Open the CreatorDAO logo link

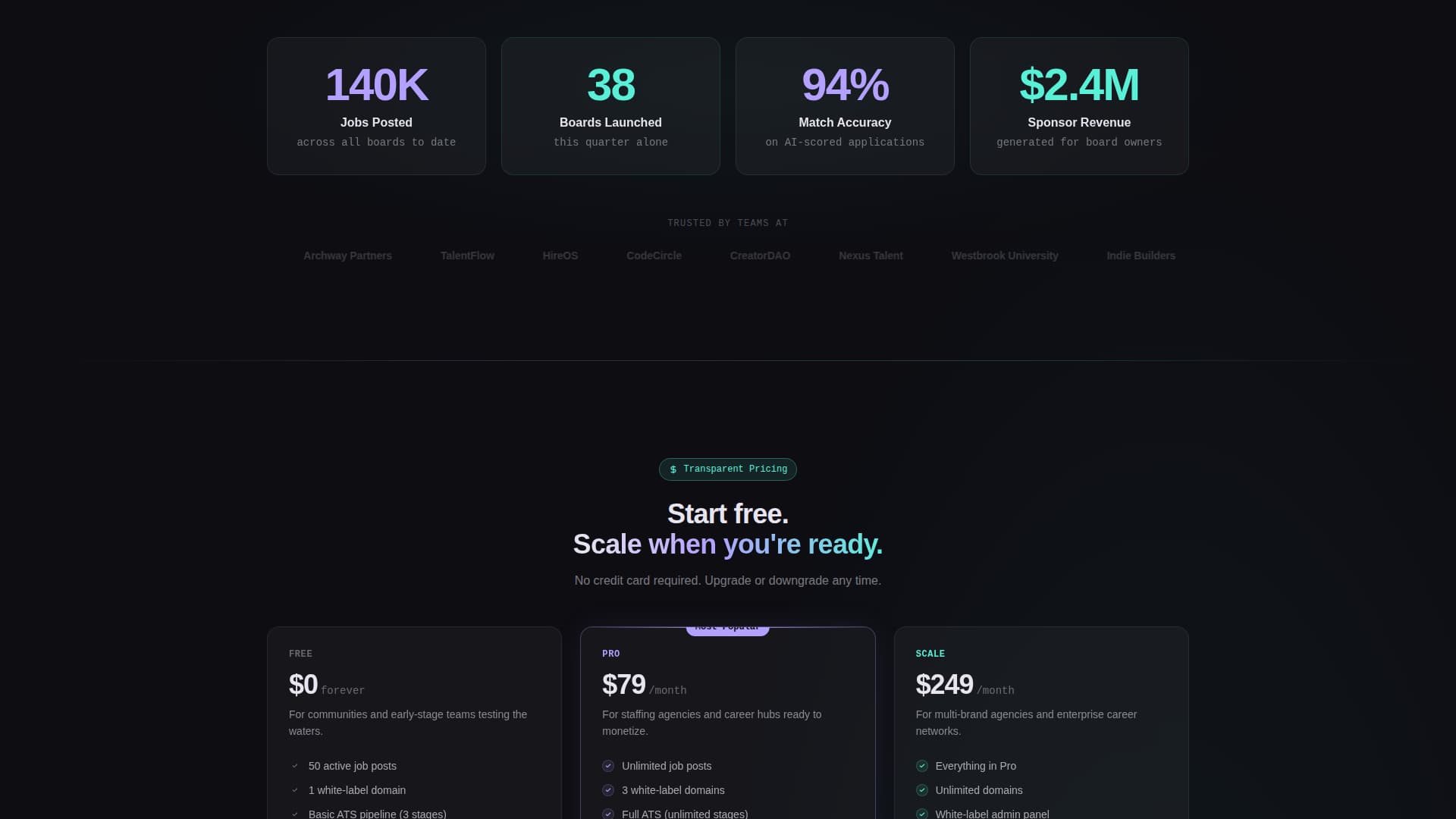760,256
